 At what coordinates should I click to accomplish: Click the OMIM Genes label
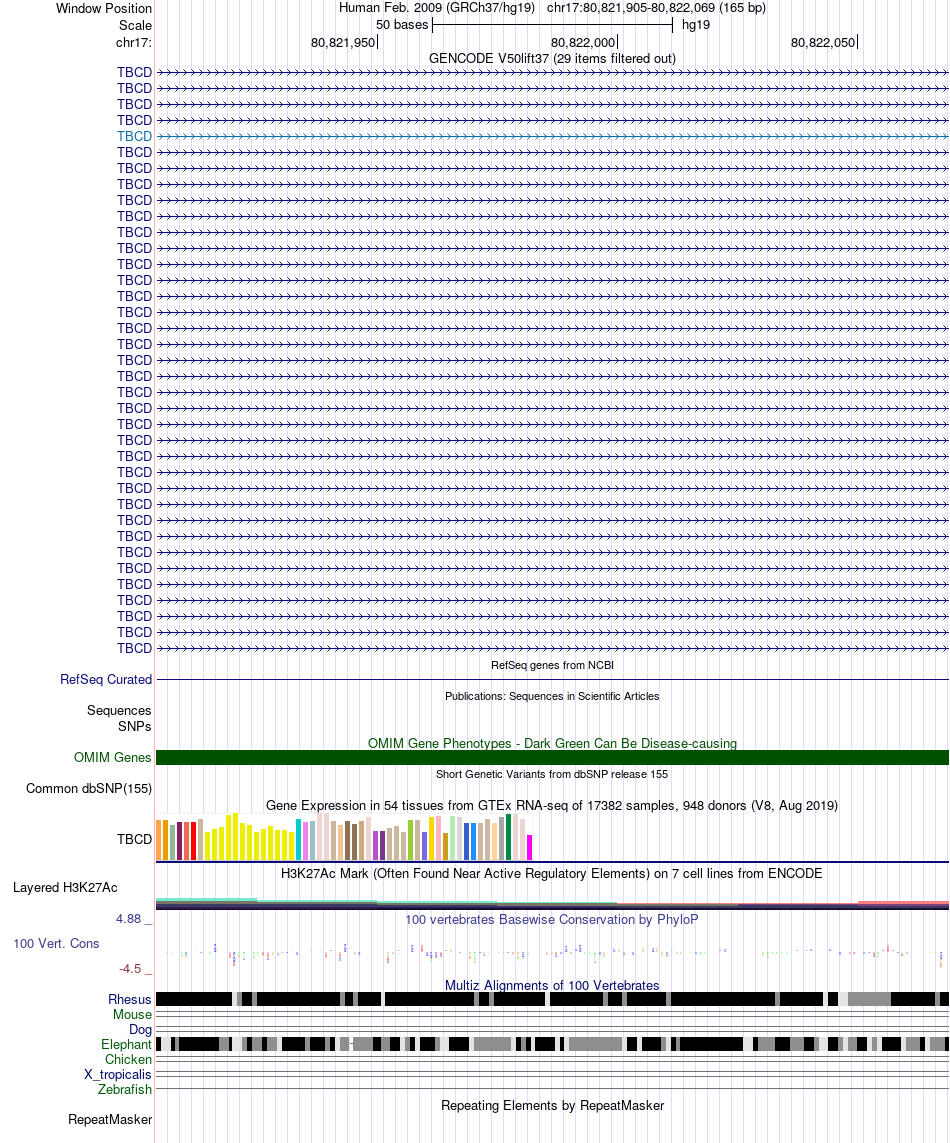[x=112, y=757]
